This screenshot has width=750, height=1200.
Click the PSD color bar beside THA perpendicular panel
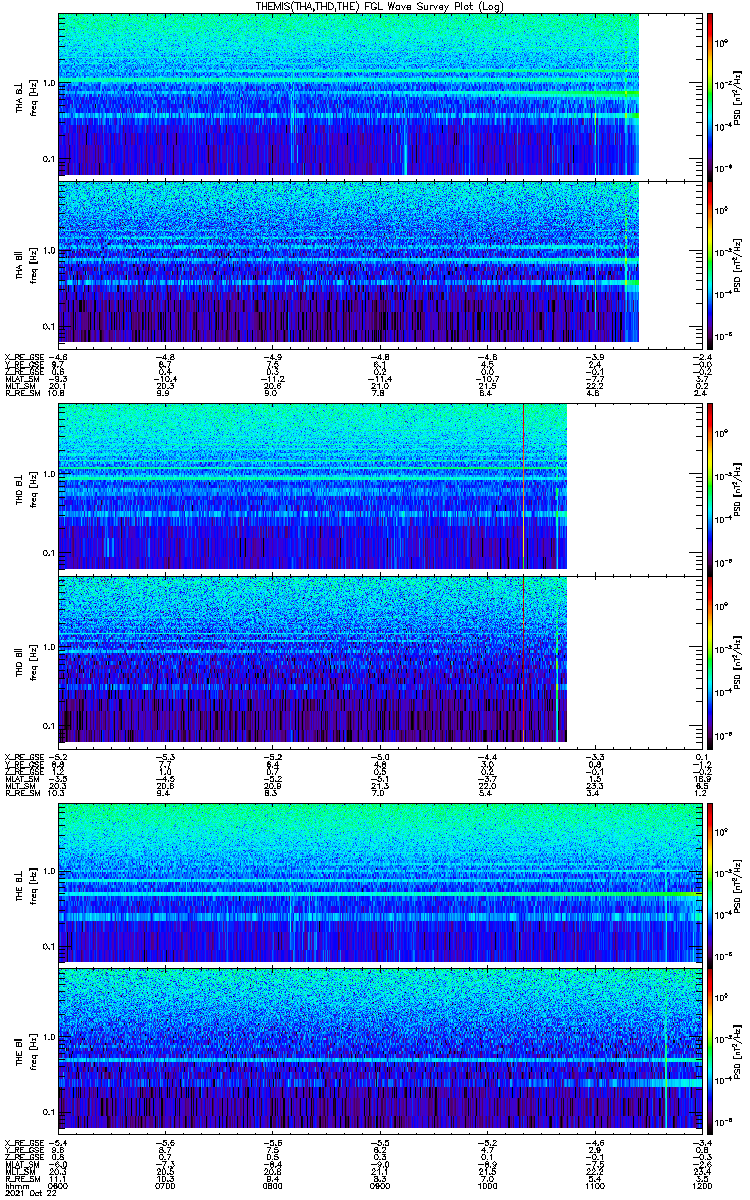point(710,95)
